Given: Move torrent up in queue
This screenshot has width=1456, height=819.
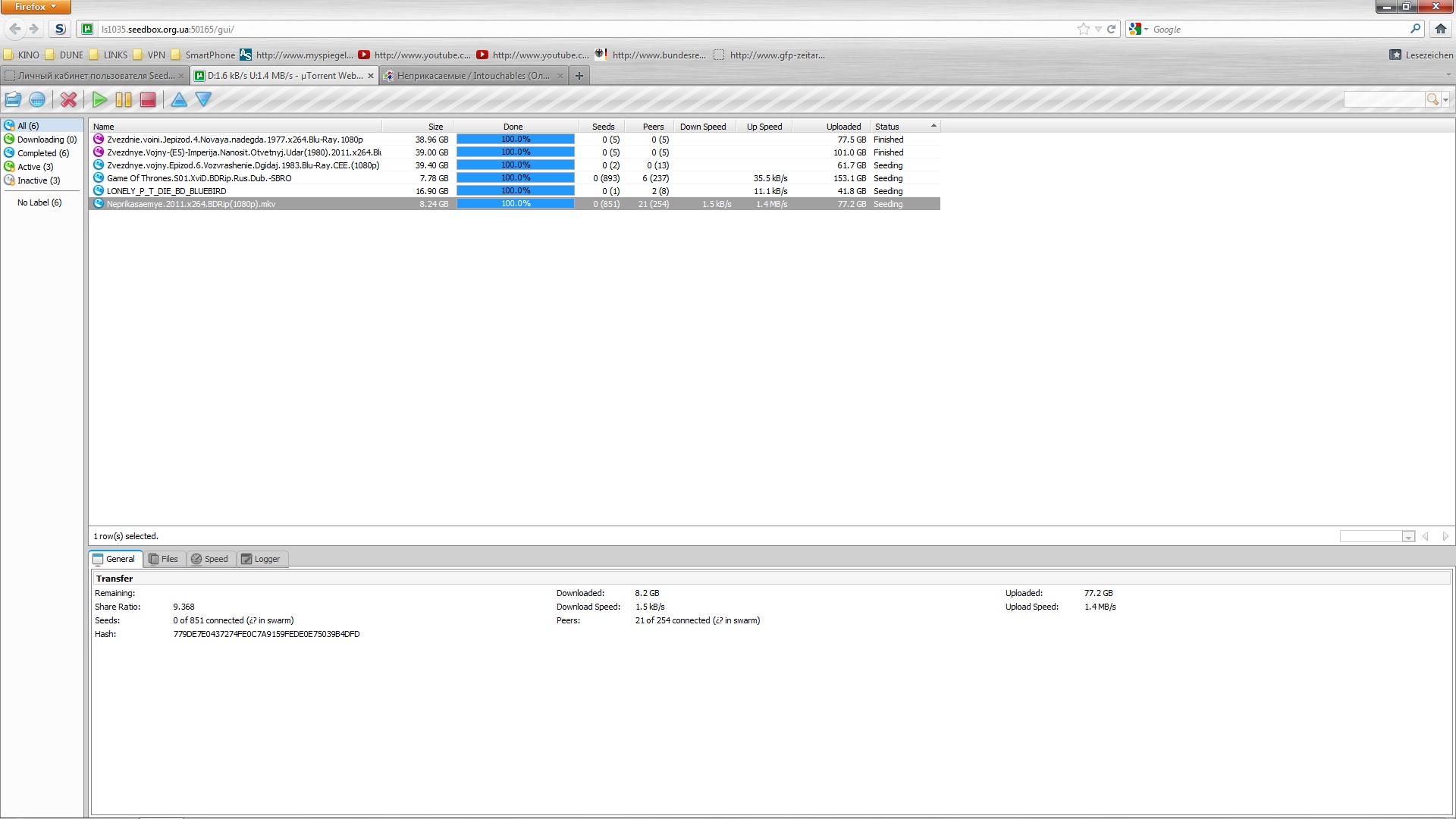Looking at the screenshot, I should pyautogui.click(x=179, y=99).
